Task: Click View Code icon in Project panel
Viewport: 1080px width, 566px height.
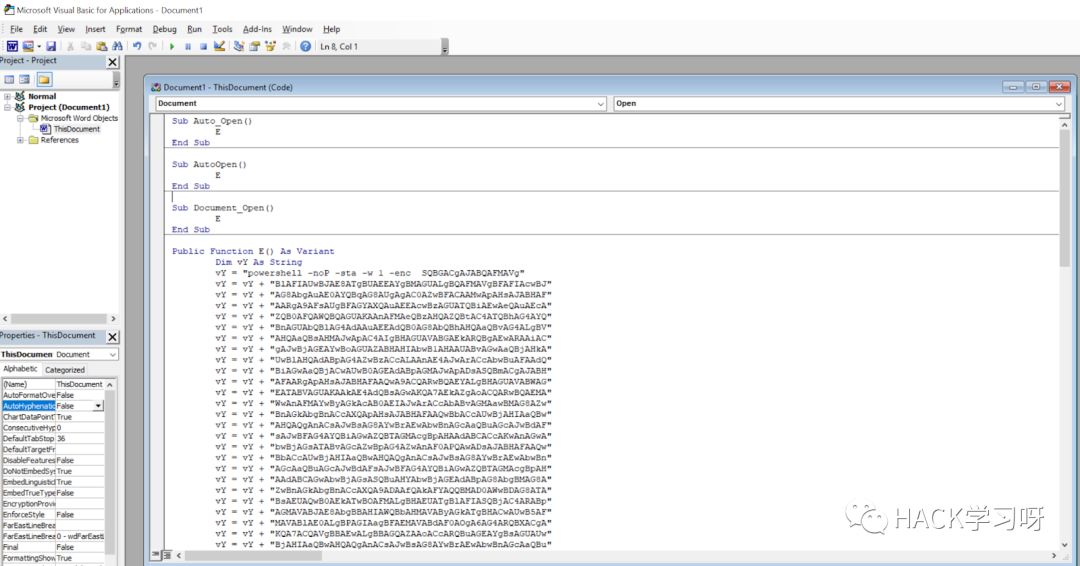Action: [x=9, y=80]
